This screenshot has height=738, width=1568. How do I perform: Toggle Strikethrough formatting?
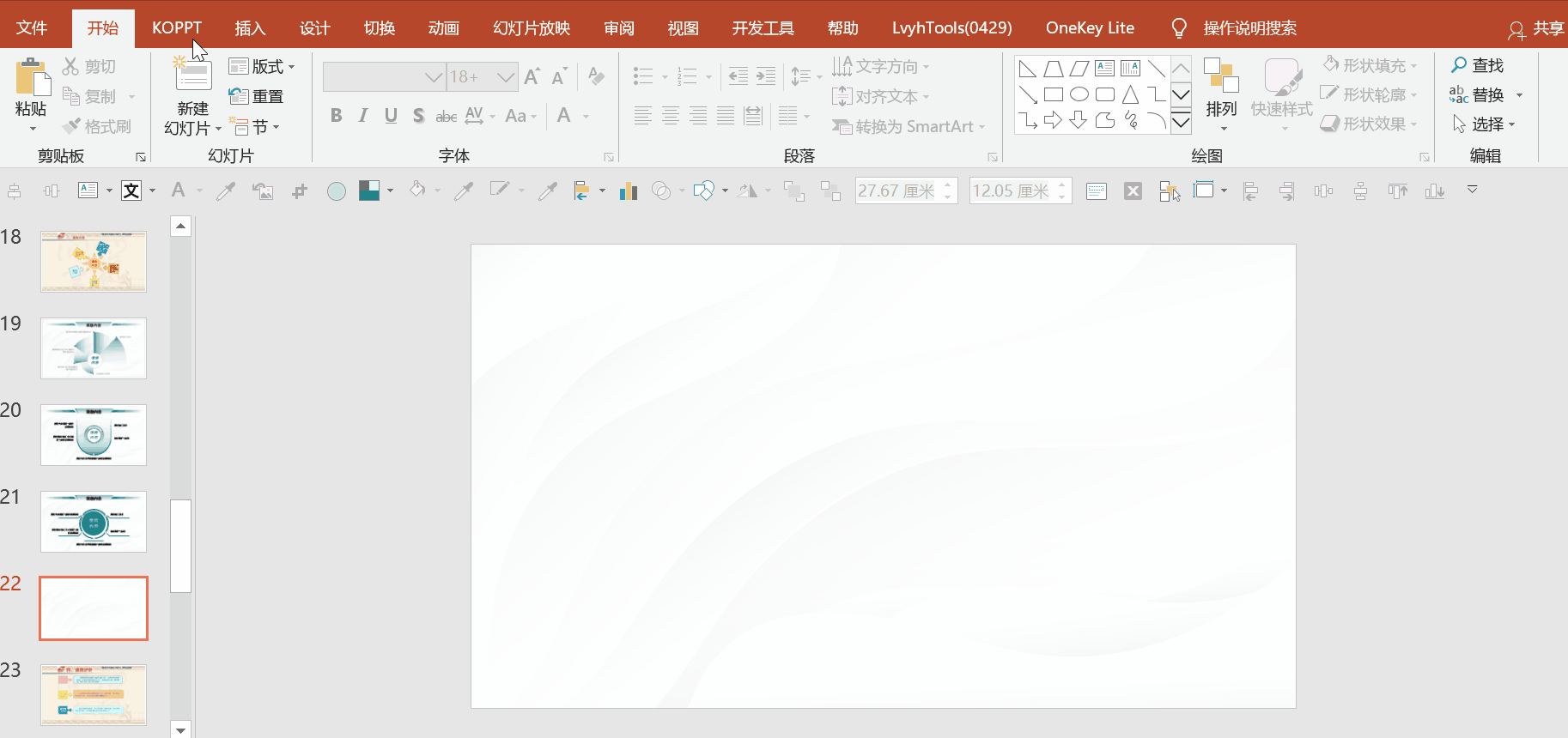(x=446, y=116)
